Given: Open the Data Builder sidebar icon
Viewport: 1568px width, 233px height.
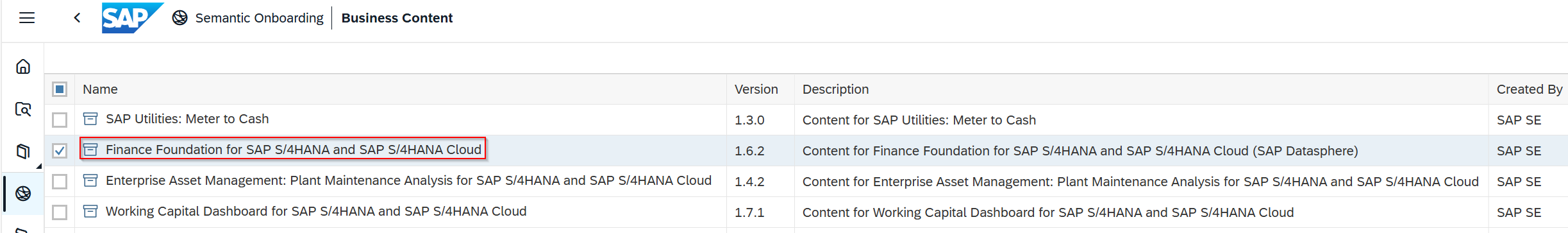Looking at the screenshot, I should tap(23, 151).
